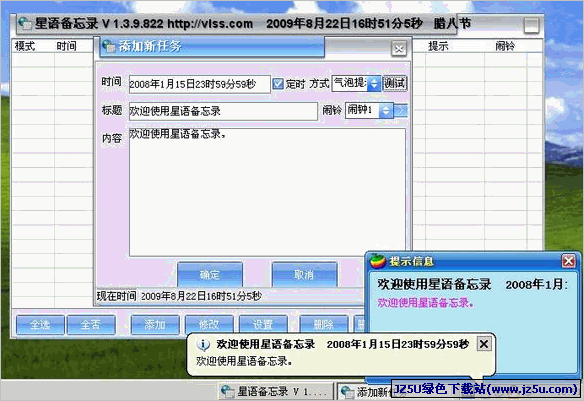Image resolution: width=584 pixels, height=401 pixels.
Task: Switch to 星语备忘录 taskbar item
Action: (x=275, y=391)
